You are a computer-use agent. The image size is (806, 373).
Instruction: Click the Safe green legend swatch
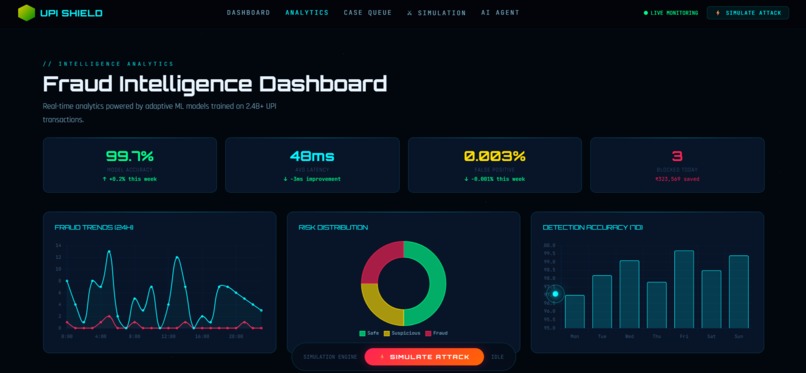[362, 333]
